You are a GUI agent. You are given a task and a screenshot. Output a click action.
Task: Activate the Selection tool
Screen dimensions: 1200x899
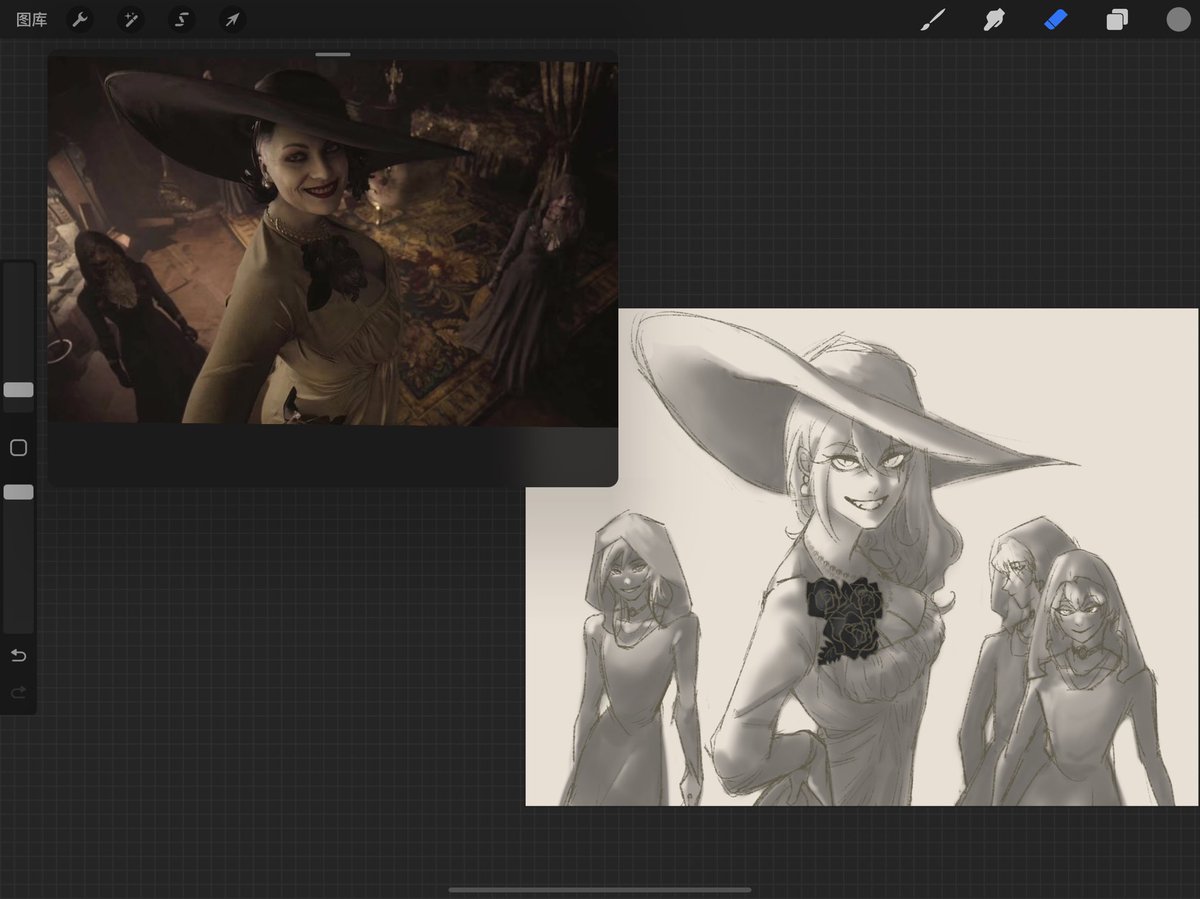181,20
